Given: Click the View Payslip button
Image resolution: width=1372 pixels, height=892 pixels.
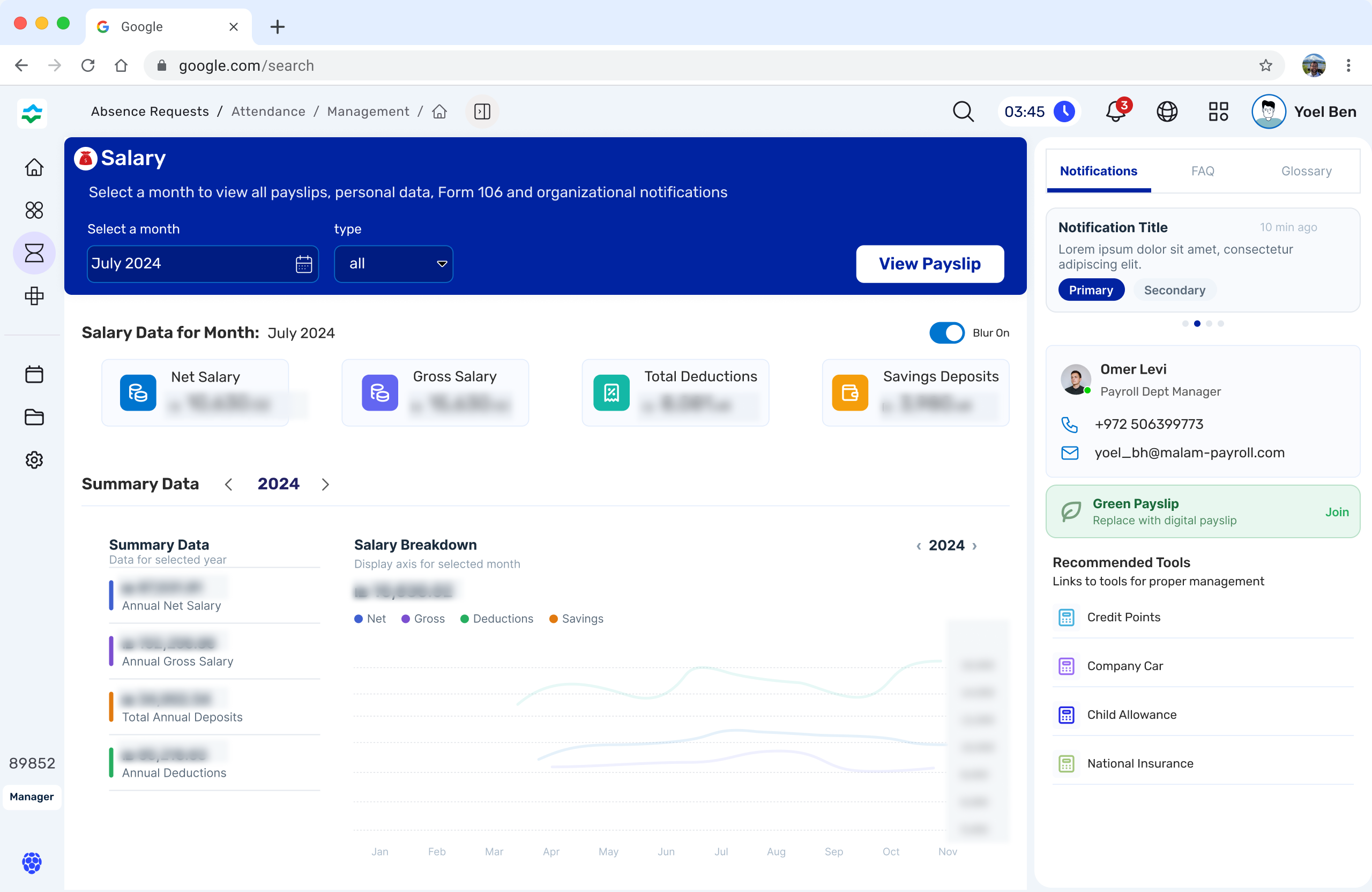Looking at the screenshot, I should point(929,264).
